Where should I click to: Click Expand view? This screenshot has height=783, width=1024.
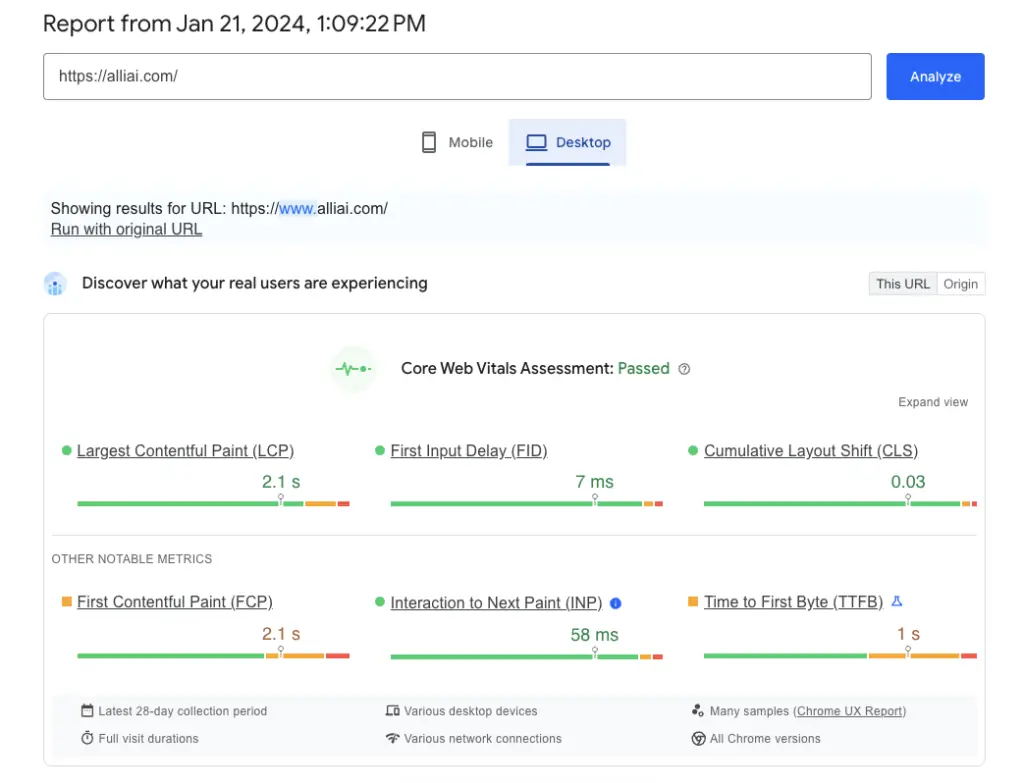tap(933, 402)
